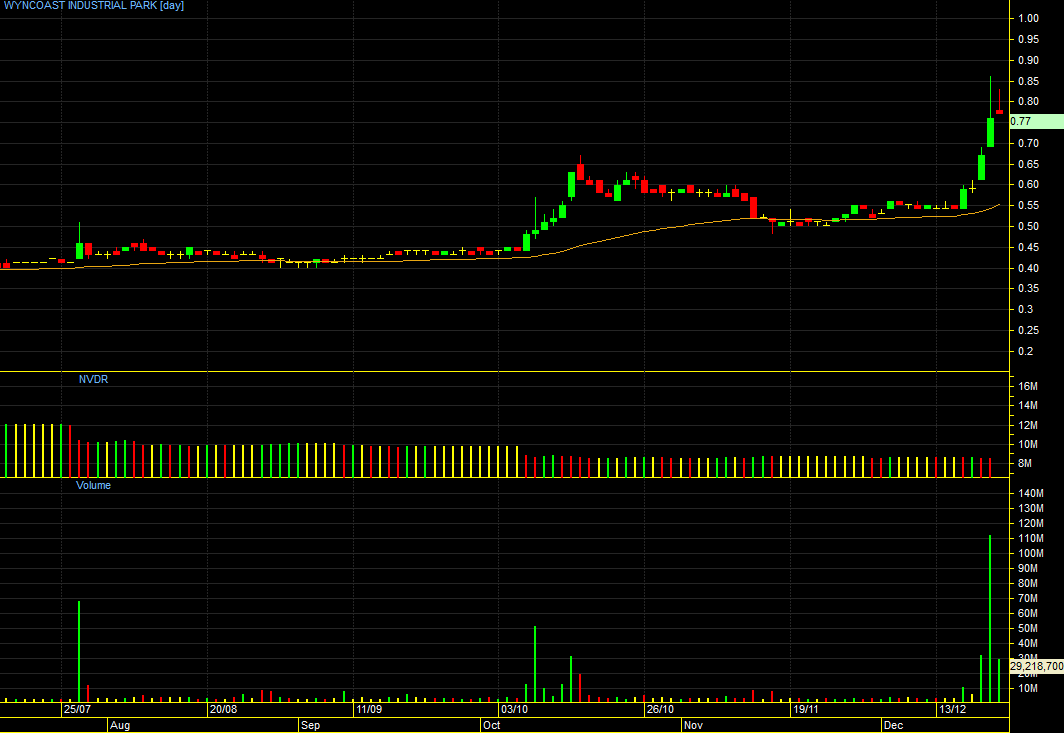The image size is (1064, 733).
Task: Click the Dec month label
Action: [894, 726]
